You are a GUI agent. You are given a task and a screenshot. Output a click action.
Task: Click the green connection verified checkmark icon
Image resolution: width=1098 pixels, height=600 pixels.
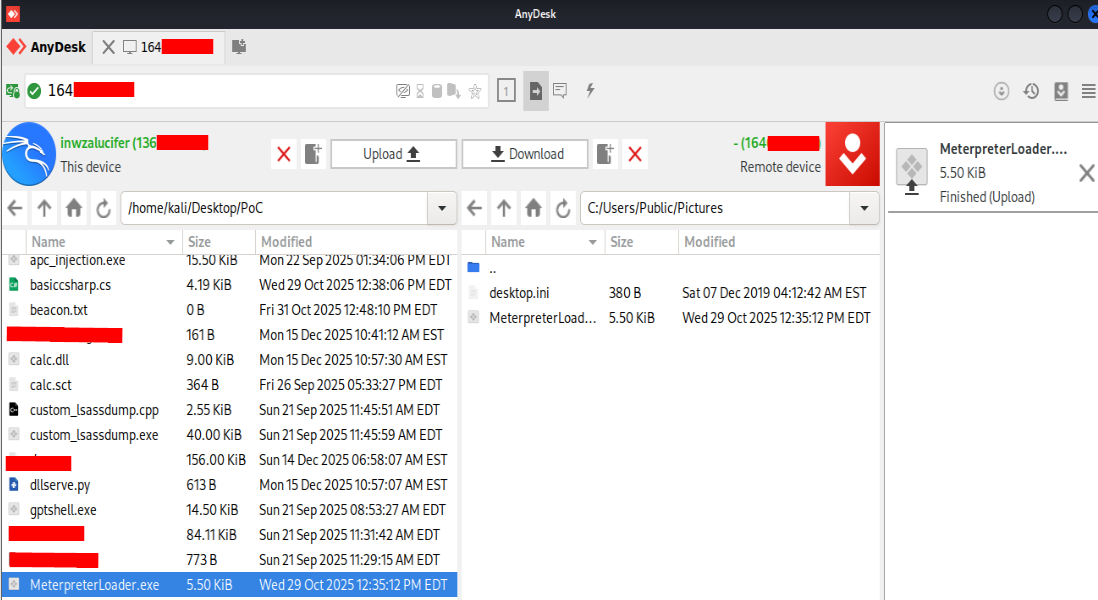coord(34,90)
